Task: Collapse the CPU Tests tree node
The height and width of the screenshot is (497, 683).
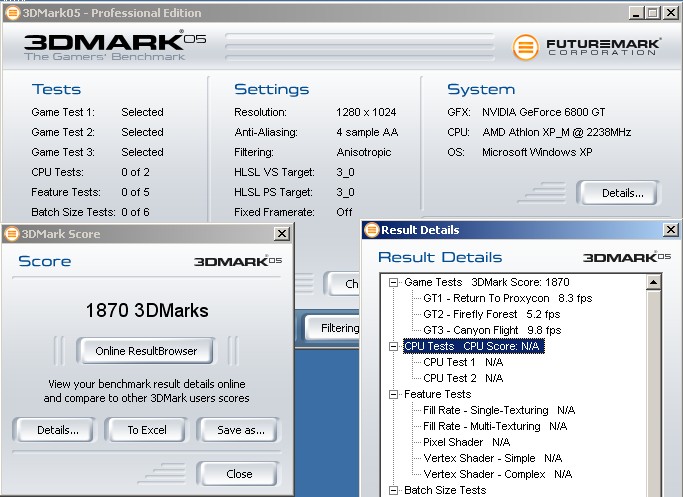Action: click(x=394, y=346)
